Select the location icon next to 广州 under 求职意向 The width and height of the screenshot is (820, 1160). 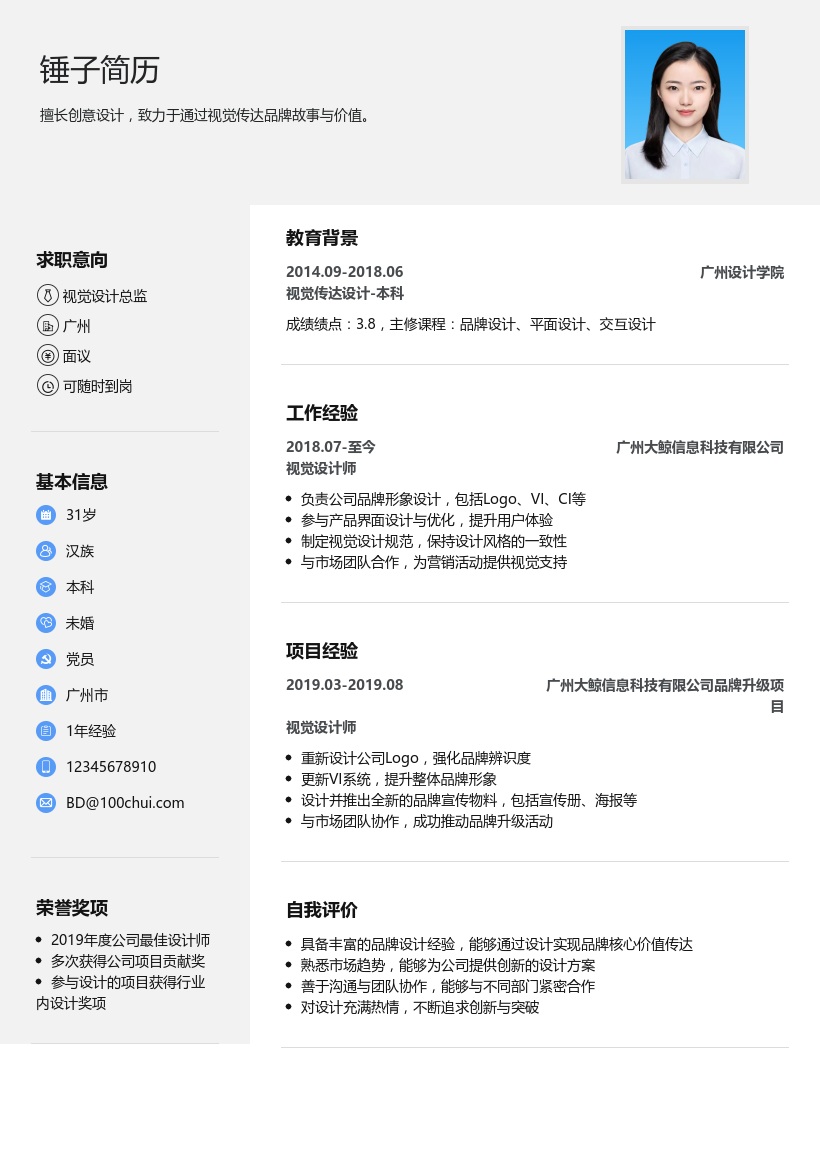click(x=48, y=325)
